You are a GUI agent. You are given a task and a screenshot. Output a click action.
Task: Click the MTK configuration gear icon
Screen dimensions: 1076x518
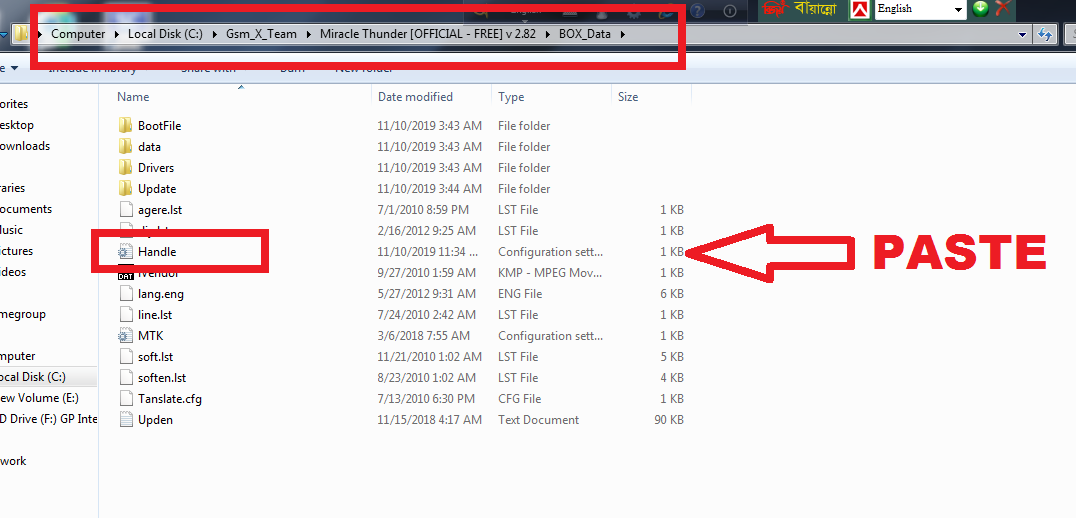click(125, 335)
